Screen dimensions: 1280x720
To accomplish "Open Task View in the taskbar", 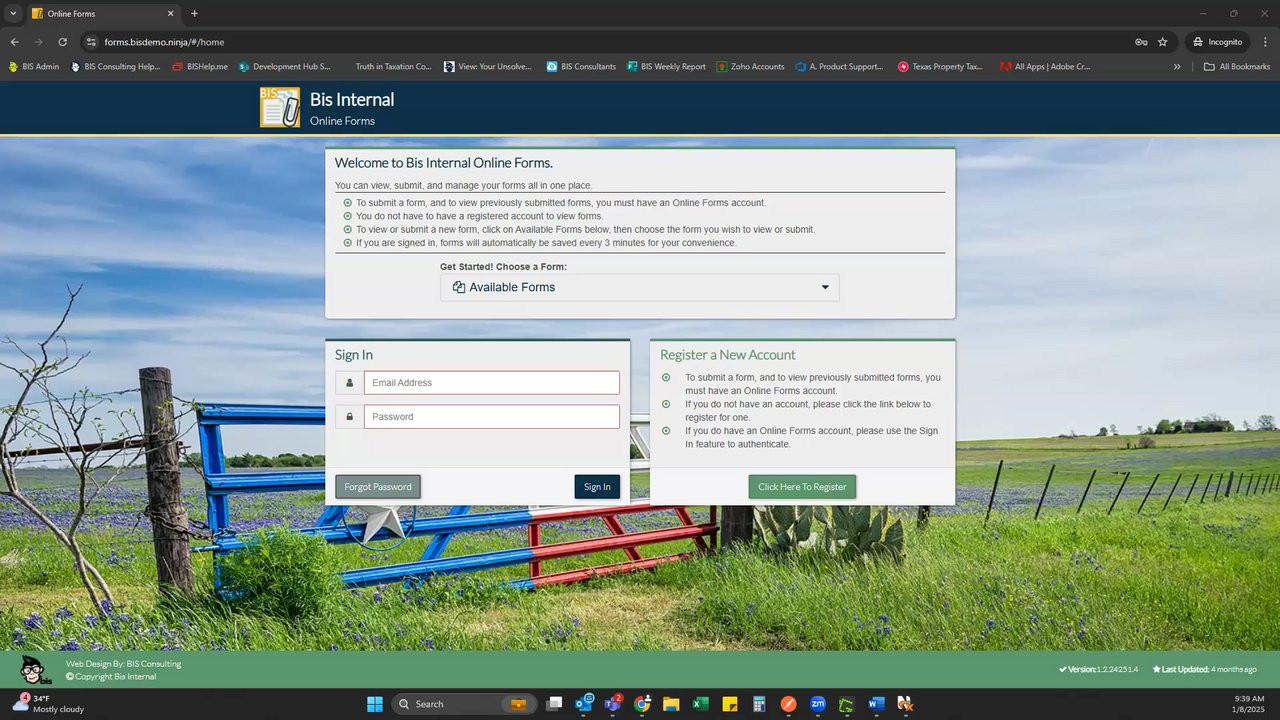I will (x=555, y=704).
